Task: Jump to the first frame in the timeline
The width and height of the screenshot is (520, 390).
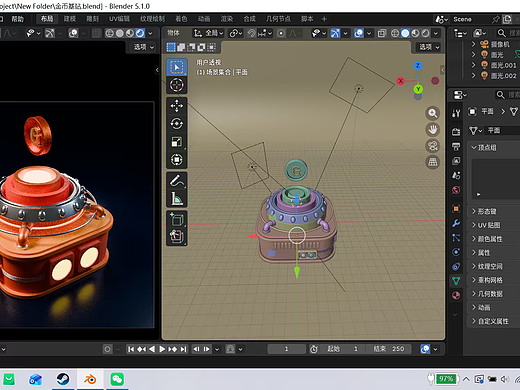Action: [131, 349]
